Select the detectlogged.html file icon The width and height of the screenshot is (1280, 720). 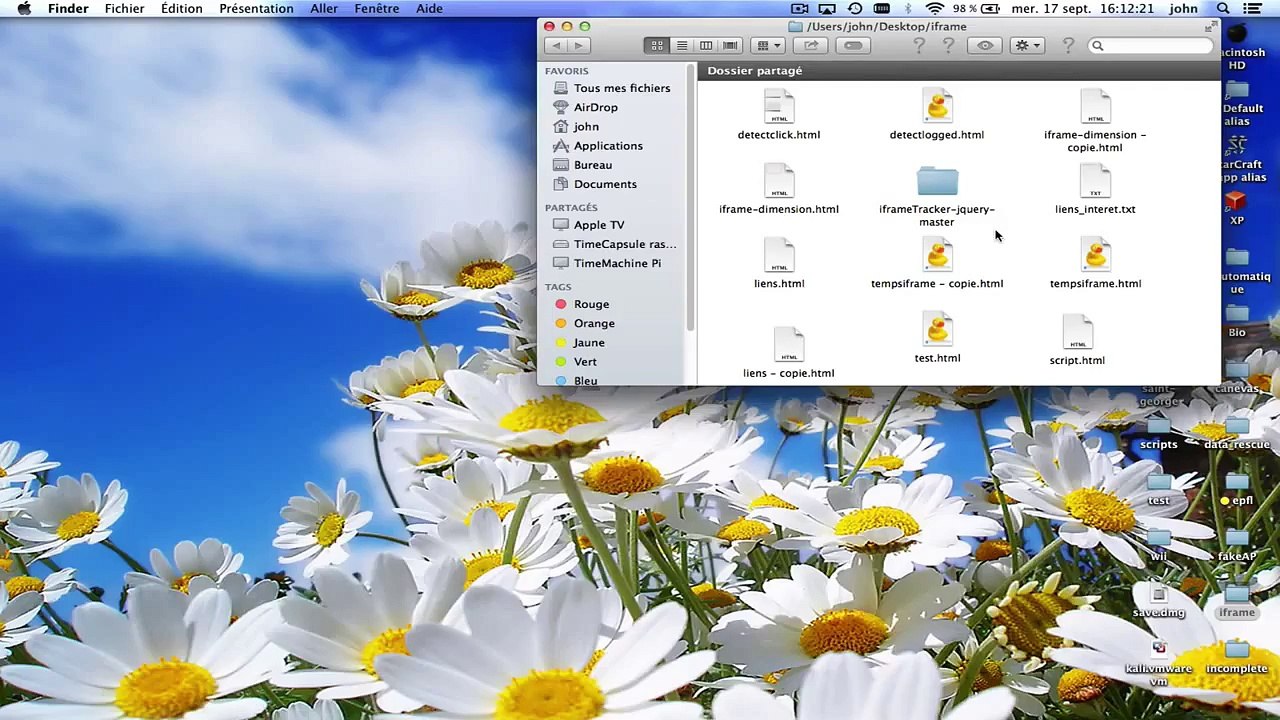tap(937, 107)
